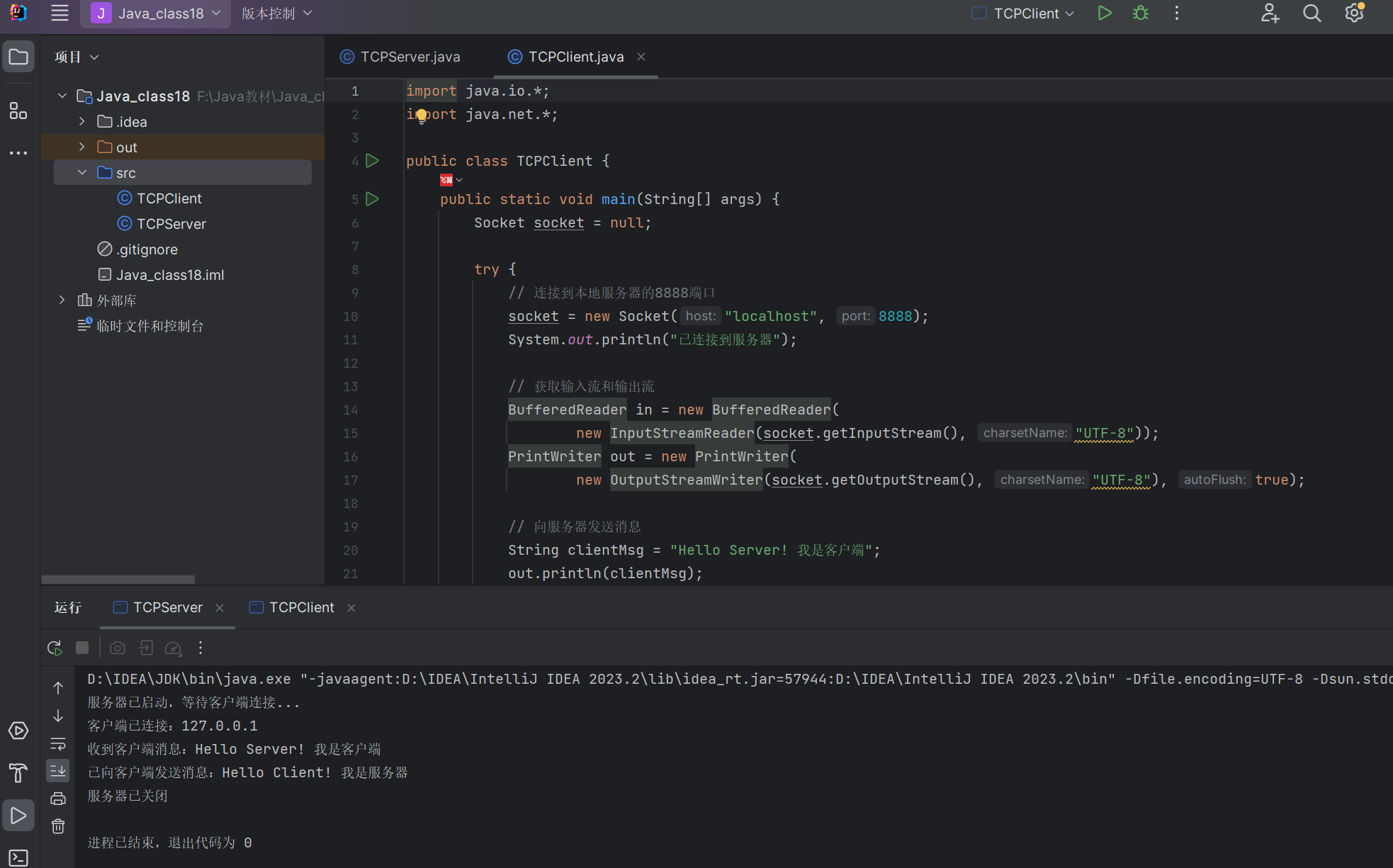The image size is (1393, 868).
Task: Clear console output with trash icon
Action: [58, 826]
